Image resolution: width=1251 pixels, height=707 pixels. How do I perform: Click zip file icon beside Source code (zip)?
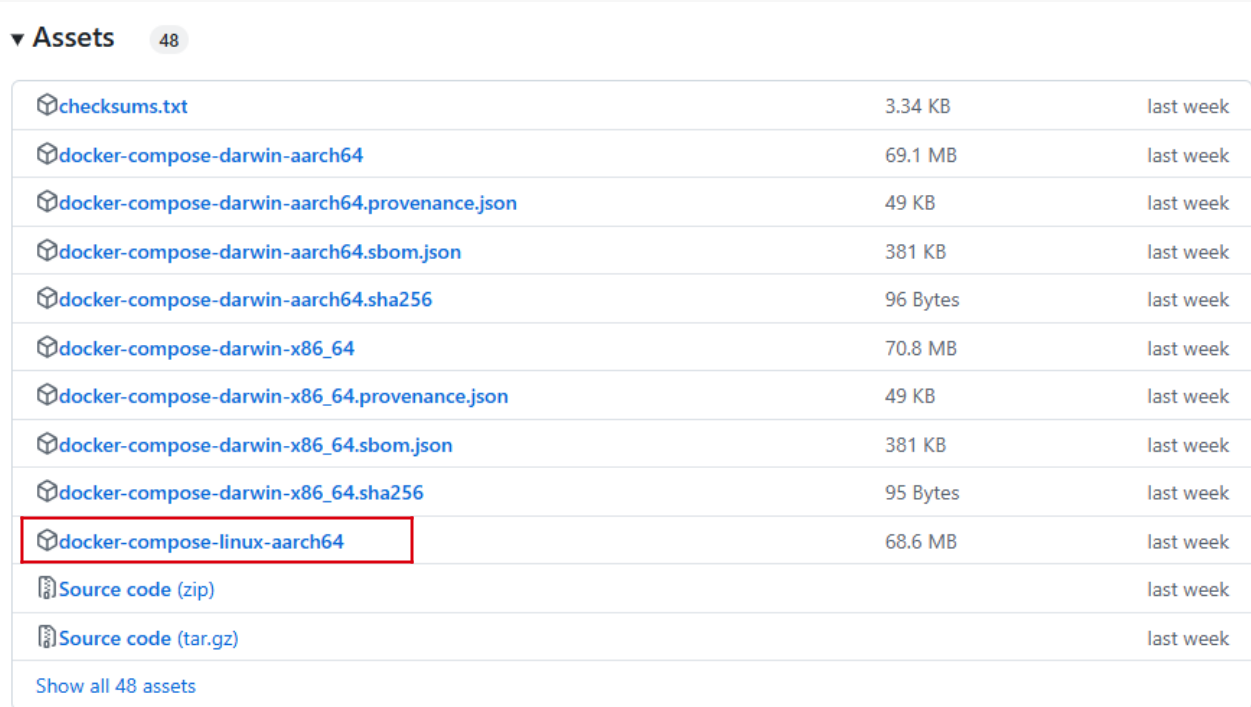47,589
